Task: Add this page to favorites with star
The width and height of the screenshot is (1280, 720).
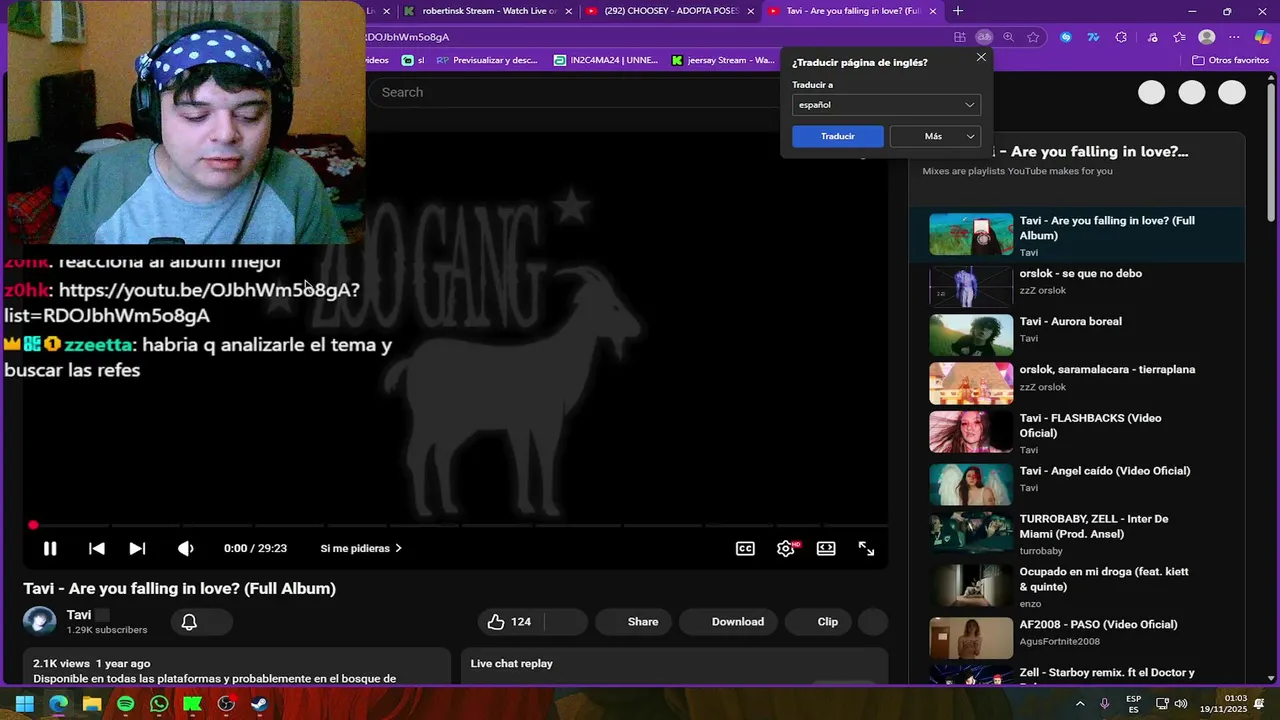Action: 1033,37
